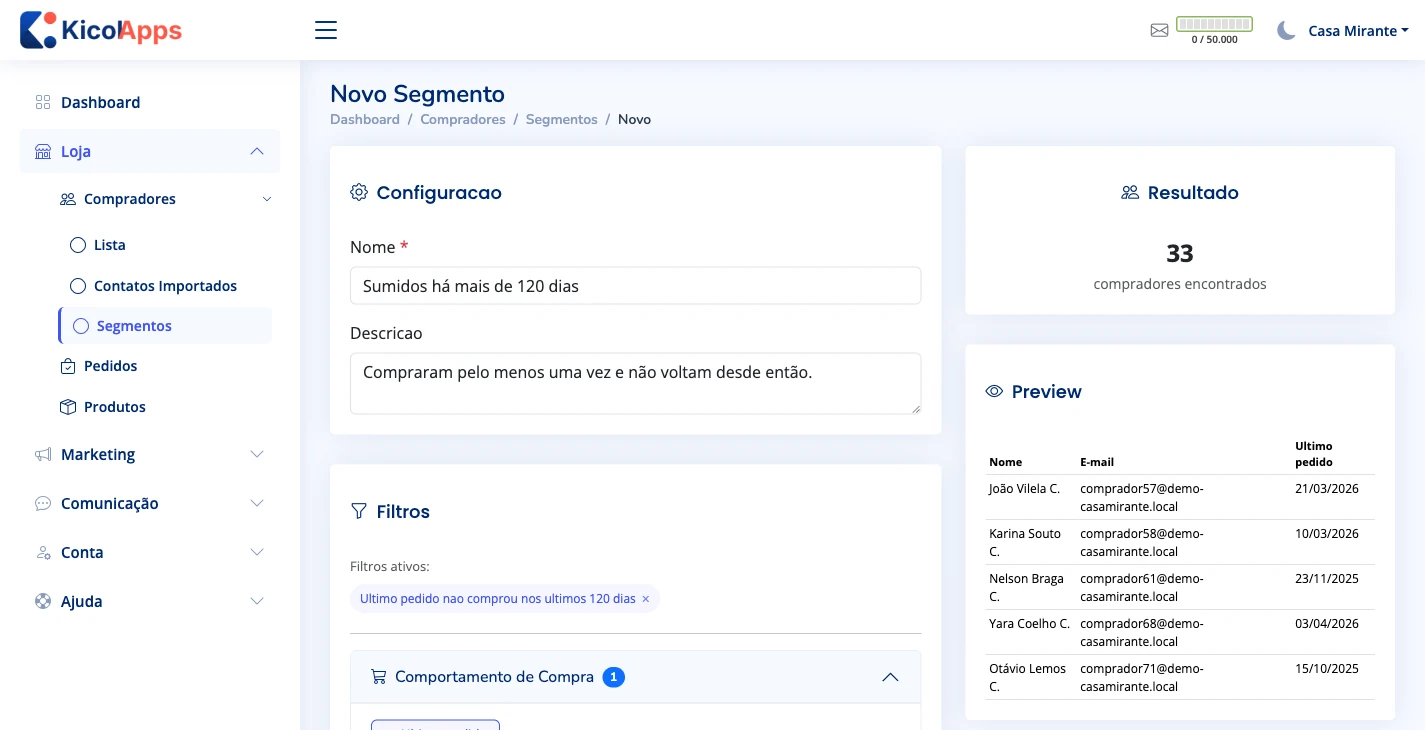Click the Preview eye icon

click(x=994, y=391)
